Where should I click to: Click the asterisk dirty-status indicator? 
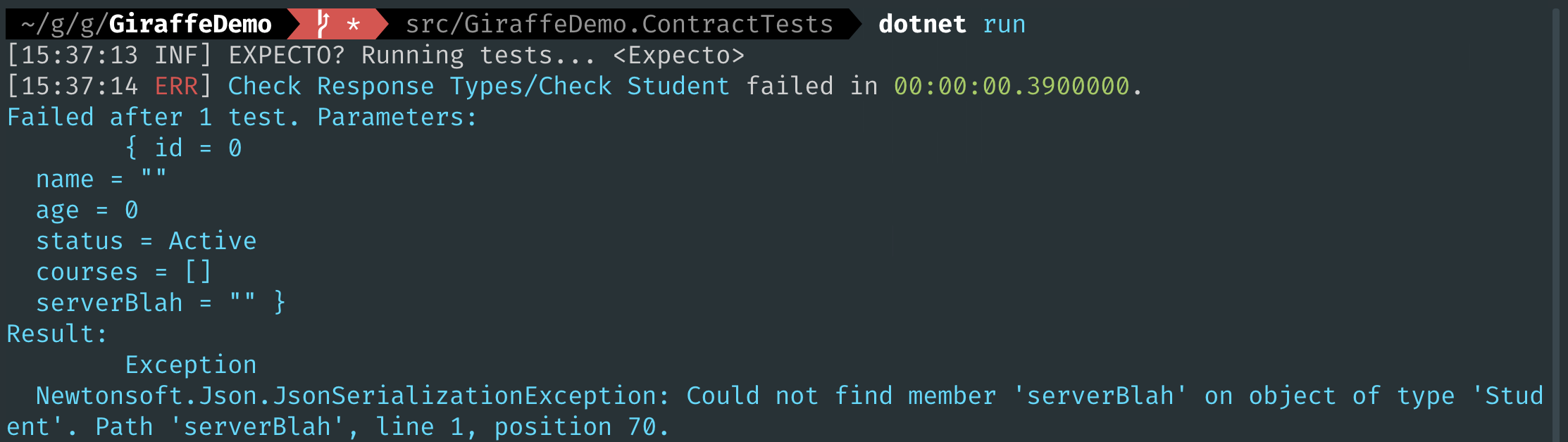point(354,25)
